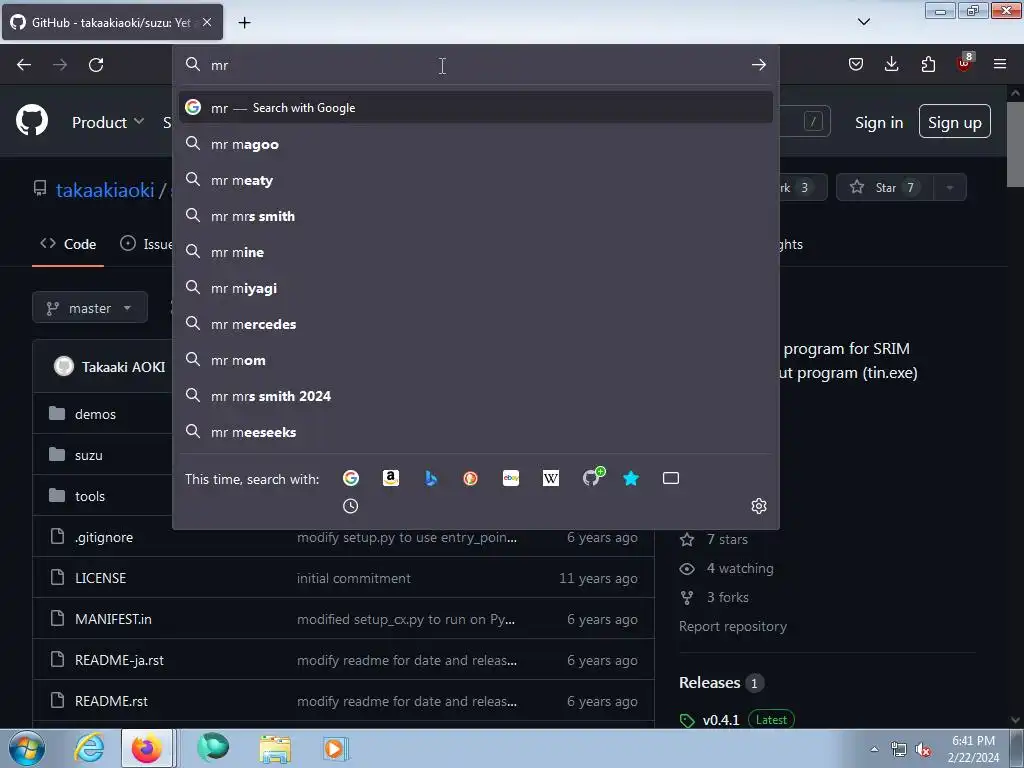The image size is (1024, 768).
Task: Choose suggestion mr meaty
Action: (475, 180)
